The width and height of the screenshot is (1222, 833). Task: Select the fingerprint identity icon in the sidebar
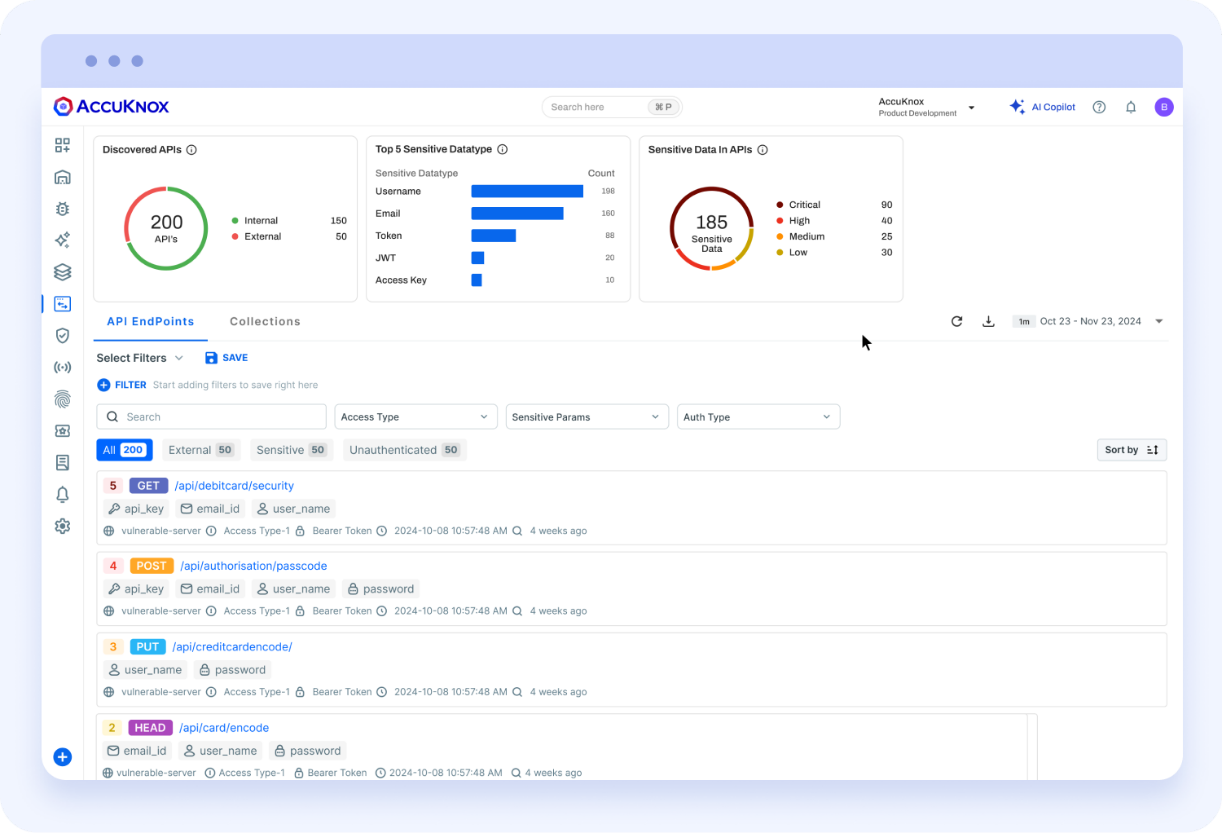pos(62,399)
